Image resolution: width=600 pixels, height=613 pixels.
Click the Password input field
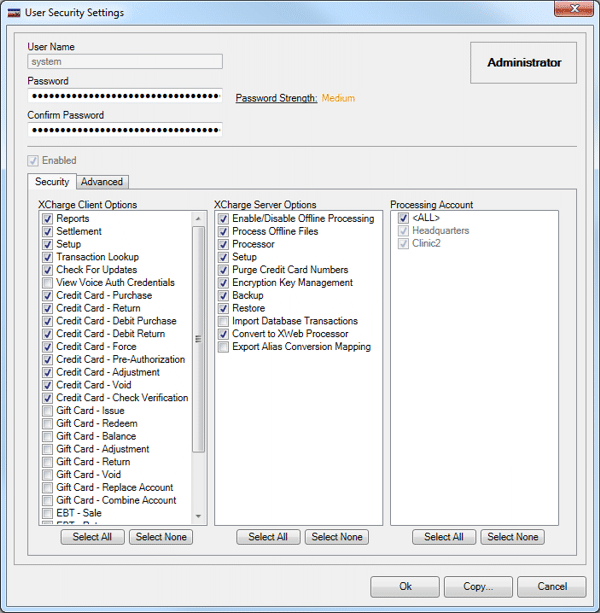[125, 96]
